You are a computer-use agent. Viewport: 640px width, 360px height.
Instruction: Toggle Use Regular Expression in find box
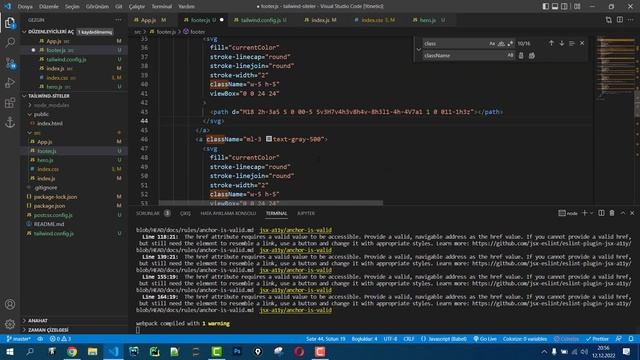pos(510,43)
